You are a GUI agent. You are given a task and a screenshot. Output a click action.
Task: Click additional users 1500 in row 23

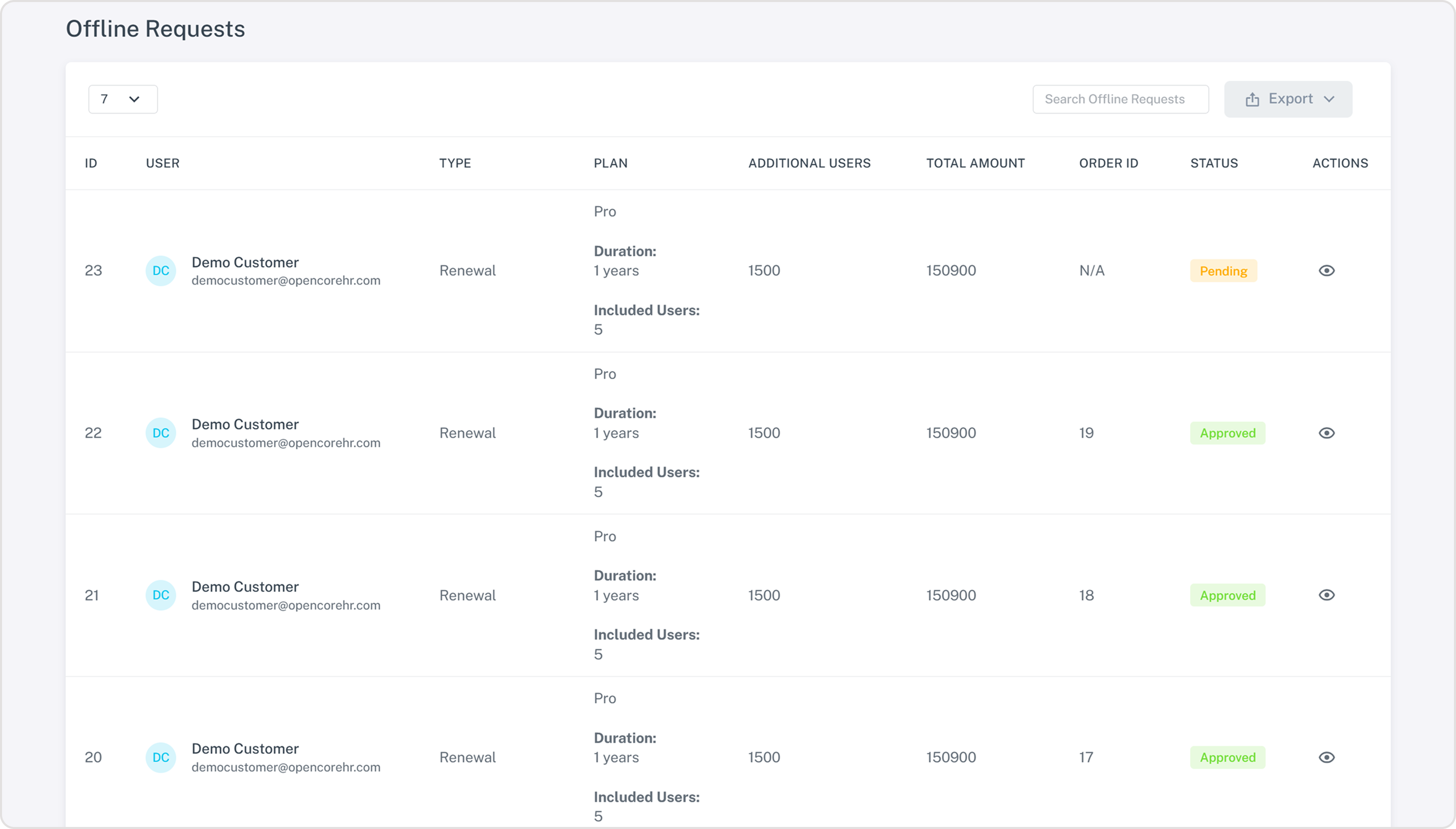click(764, 270)
